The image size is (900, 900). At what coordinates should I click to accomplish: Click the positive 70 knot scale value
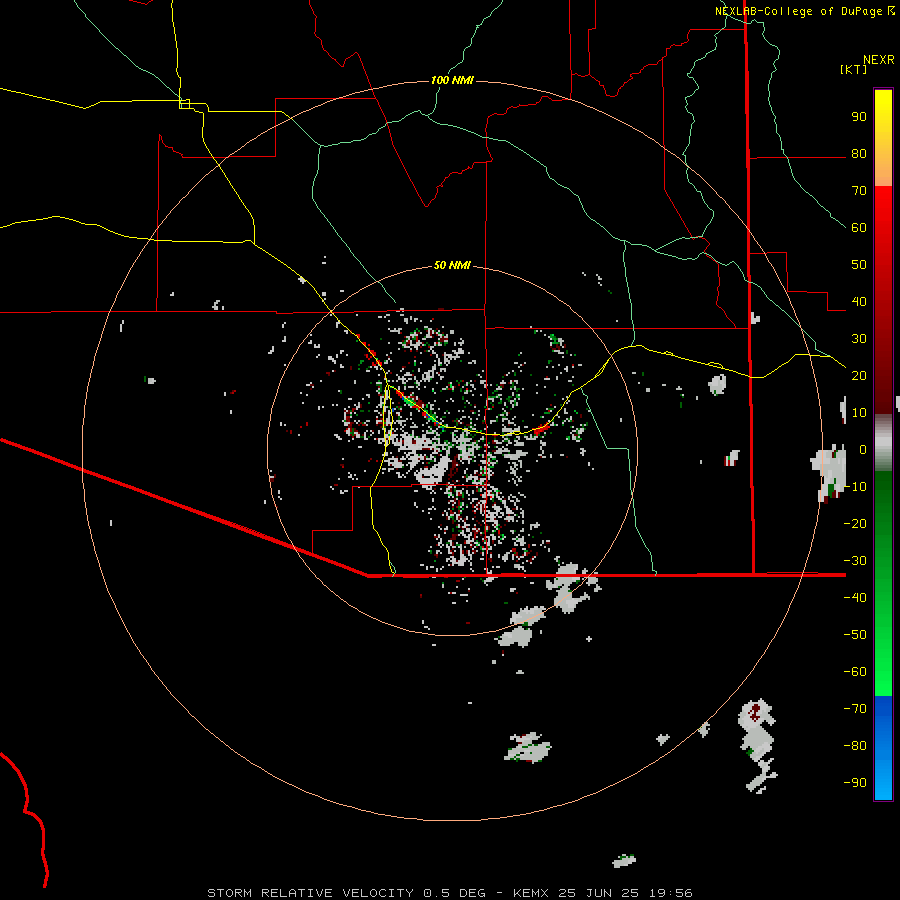tap(859, 191)
